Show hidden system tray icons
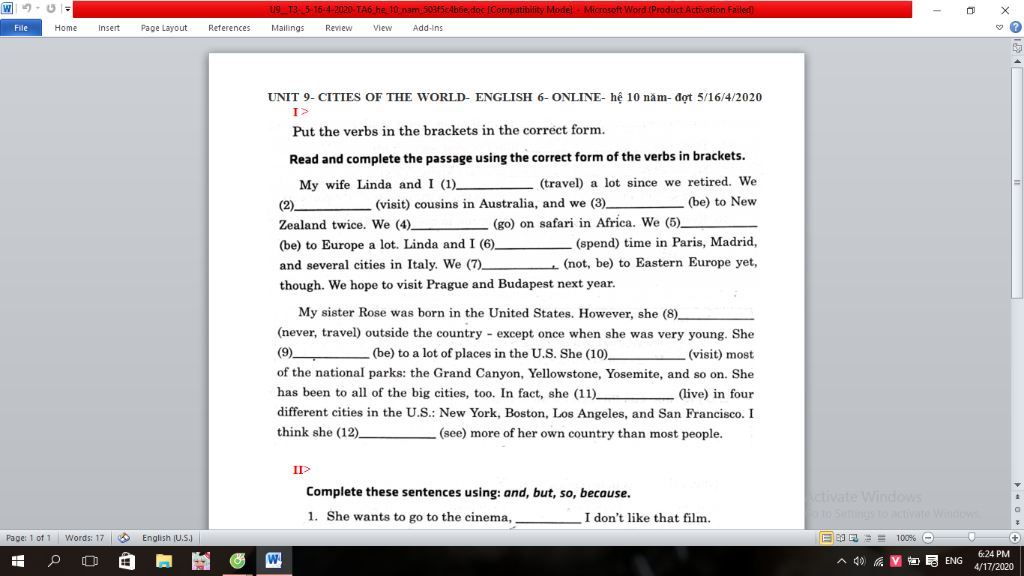The height and width of the screenshot is (576, 1024). click(841, 561)
